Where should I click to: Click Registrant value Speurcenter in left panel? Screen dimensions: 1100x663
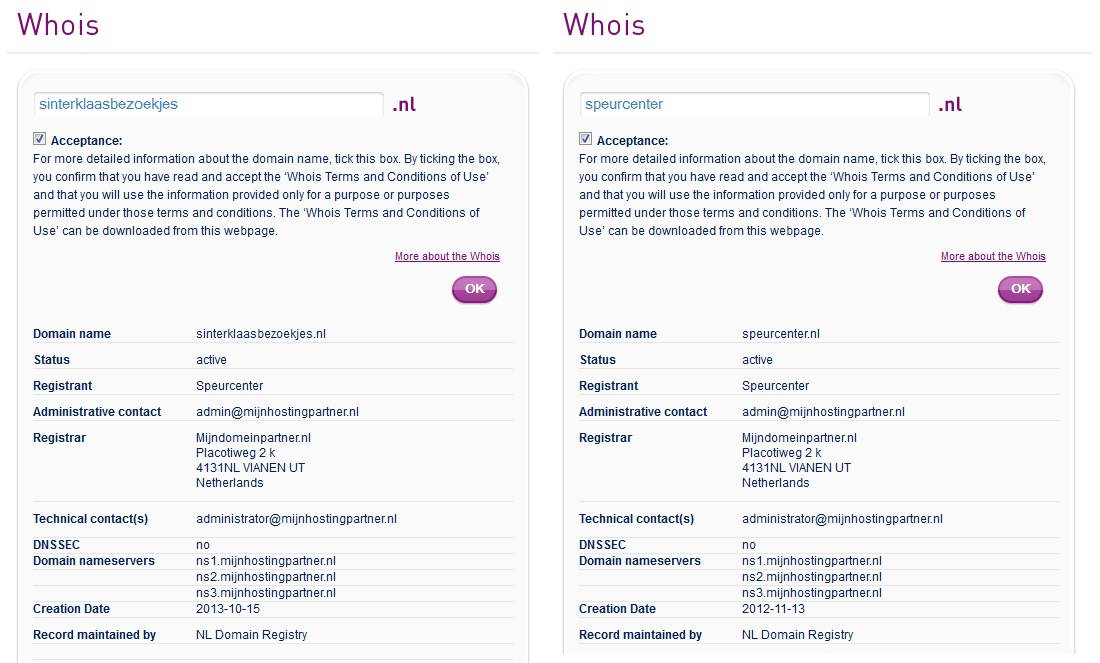pyautogui.click(x=229, y=386)
